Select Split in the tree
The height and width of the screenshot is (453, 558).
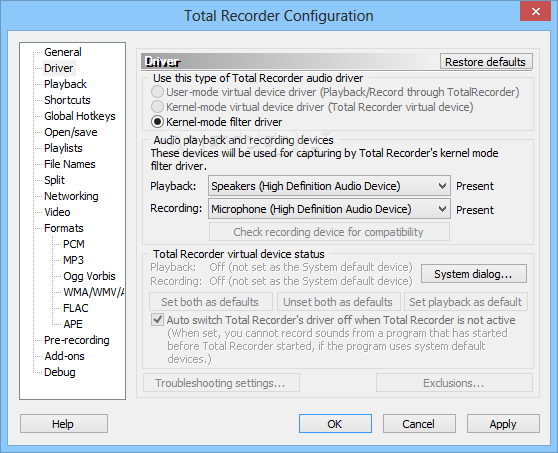[54, 180]
